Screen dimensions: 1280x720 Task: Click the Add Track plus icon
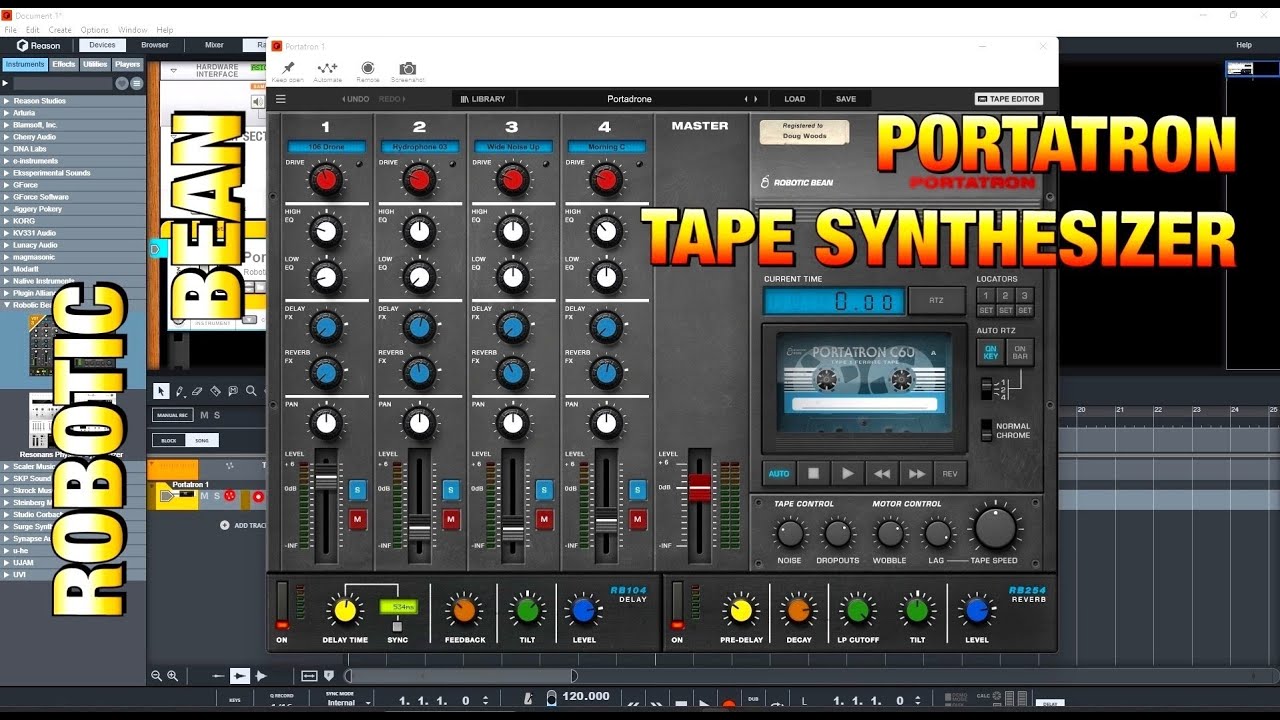(x=225, y=524)
